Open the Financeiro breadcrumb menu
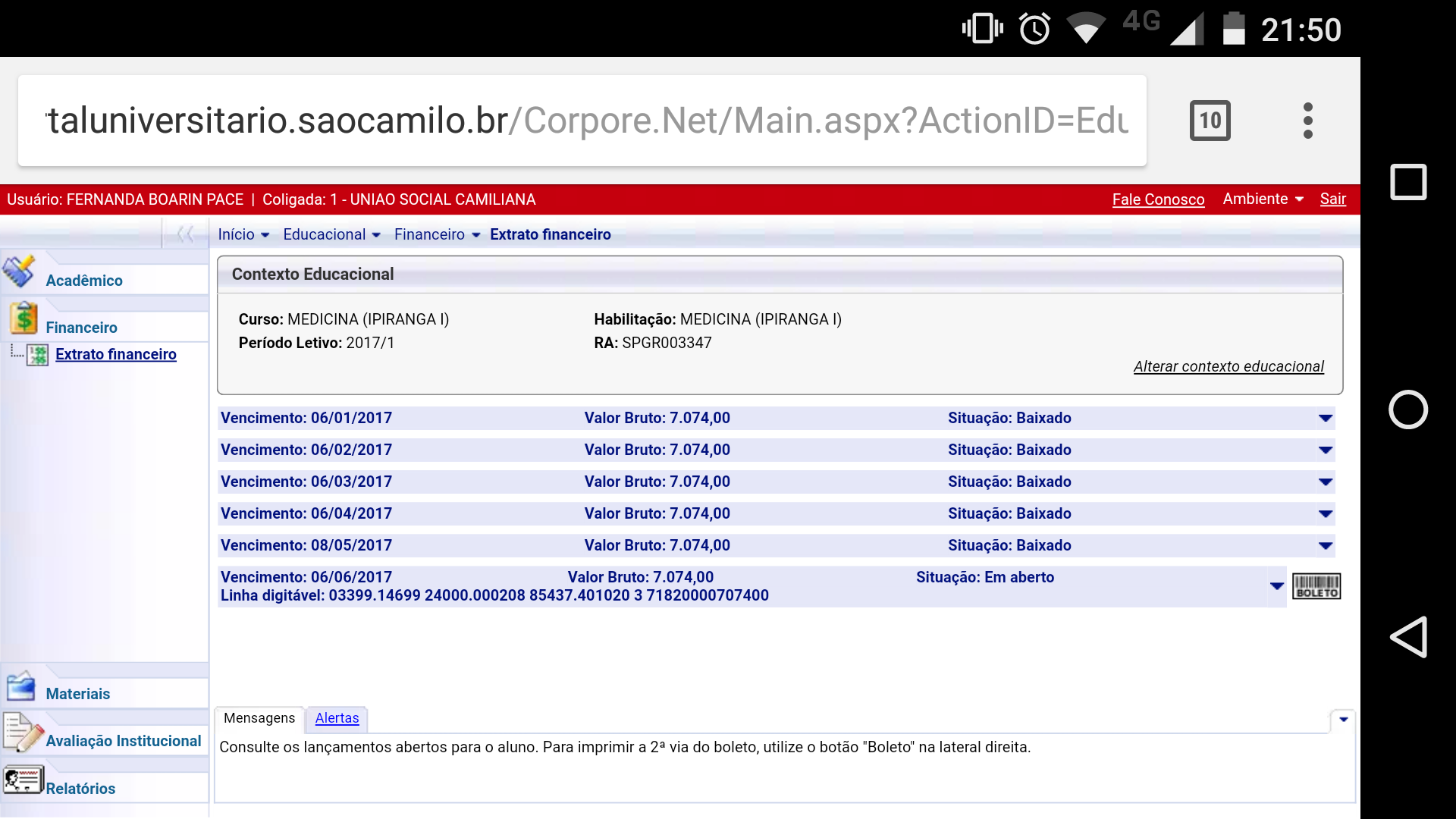 click(x=437, y=234)
